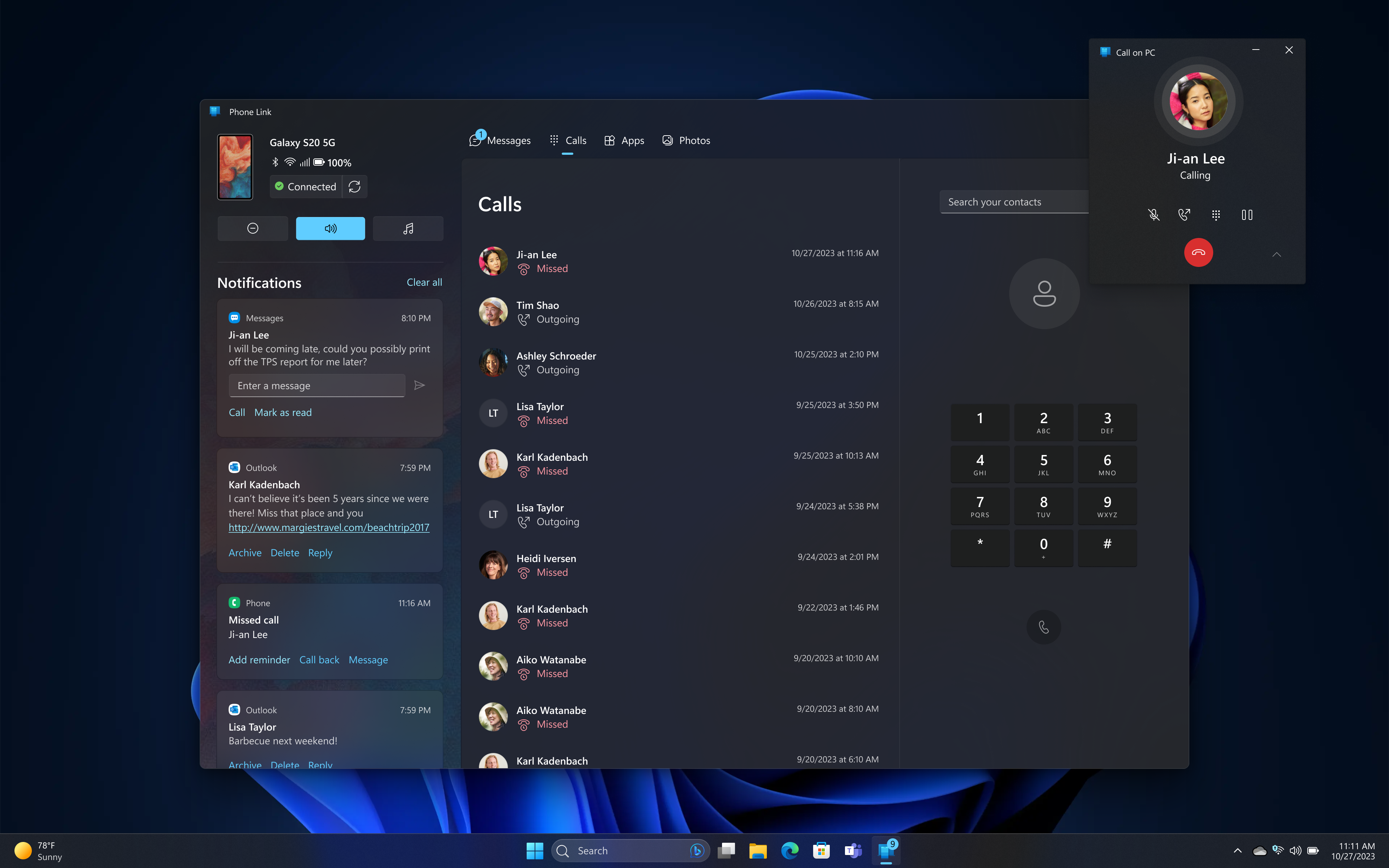Click the dial pad call button
The width and height of the screenshot is (1389, 868).
pyautogui.click(x=1044, y=627)
